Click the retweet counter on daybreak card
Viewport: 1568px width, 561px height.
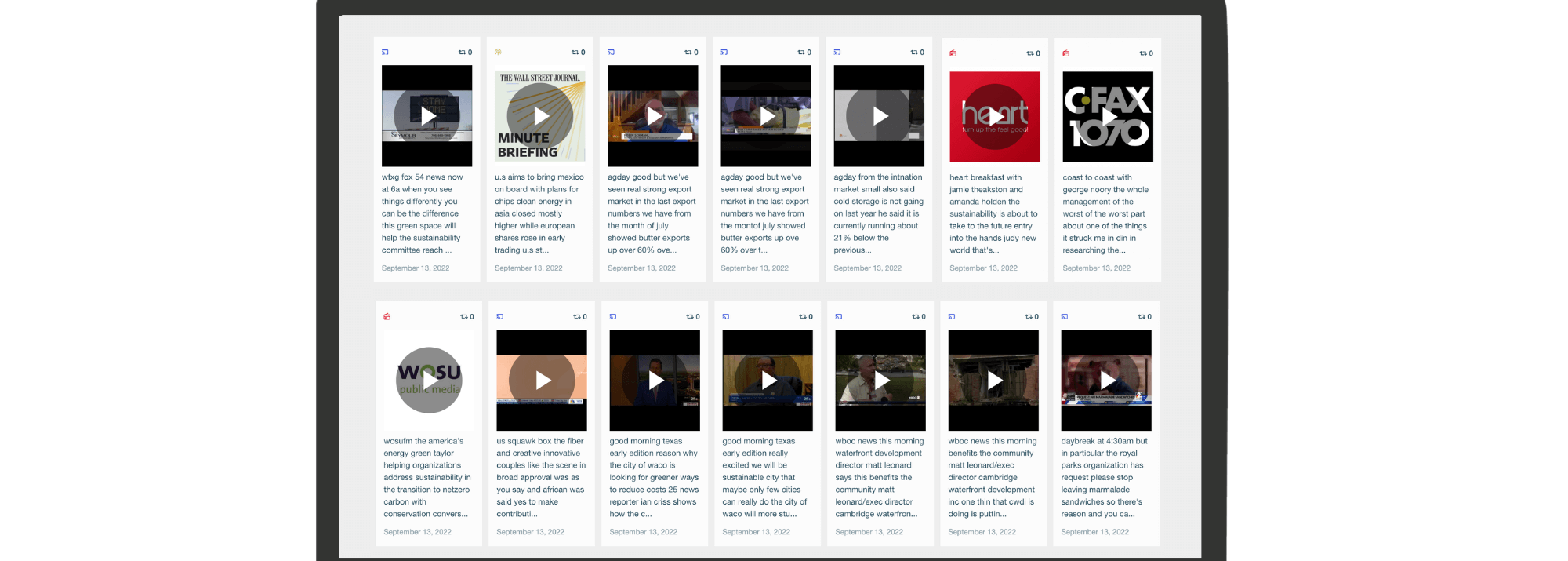[x=1145, y=317]
